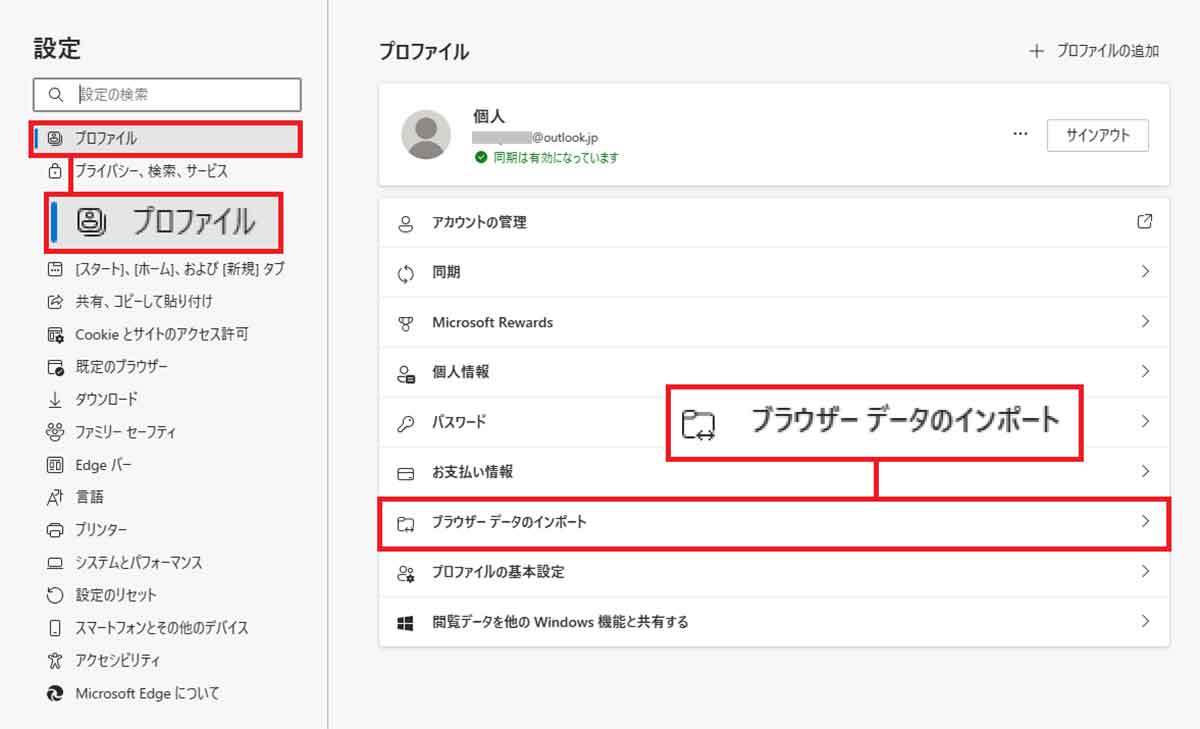Click the external link icon for アカウントの管理
The height and width of the screenshot is (729, 1200).
pyautogui.click(x=1145, y=222)
